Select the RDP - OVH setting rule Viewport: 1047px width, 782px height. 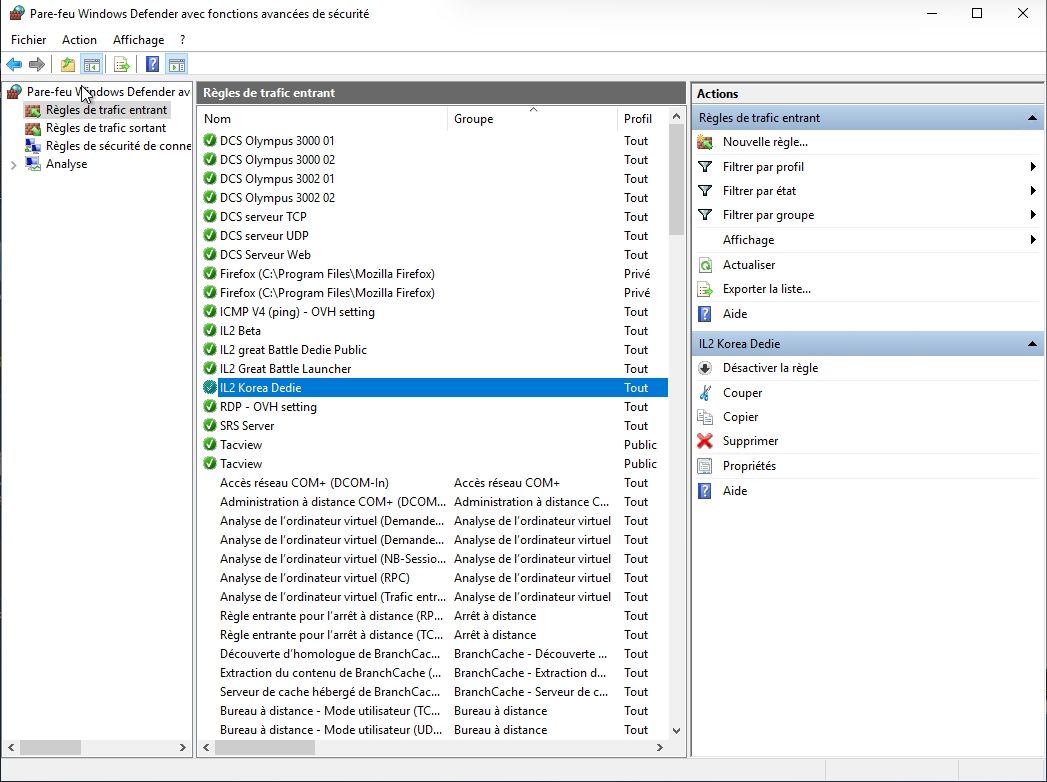pos(433,407)
